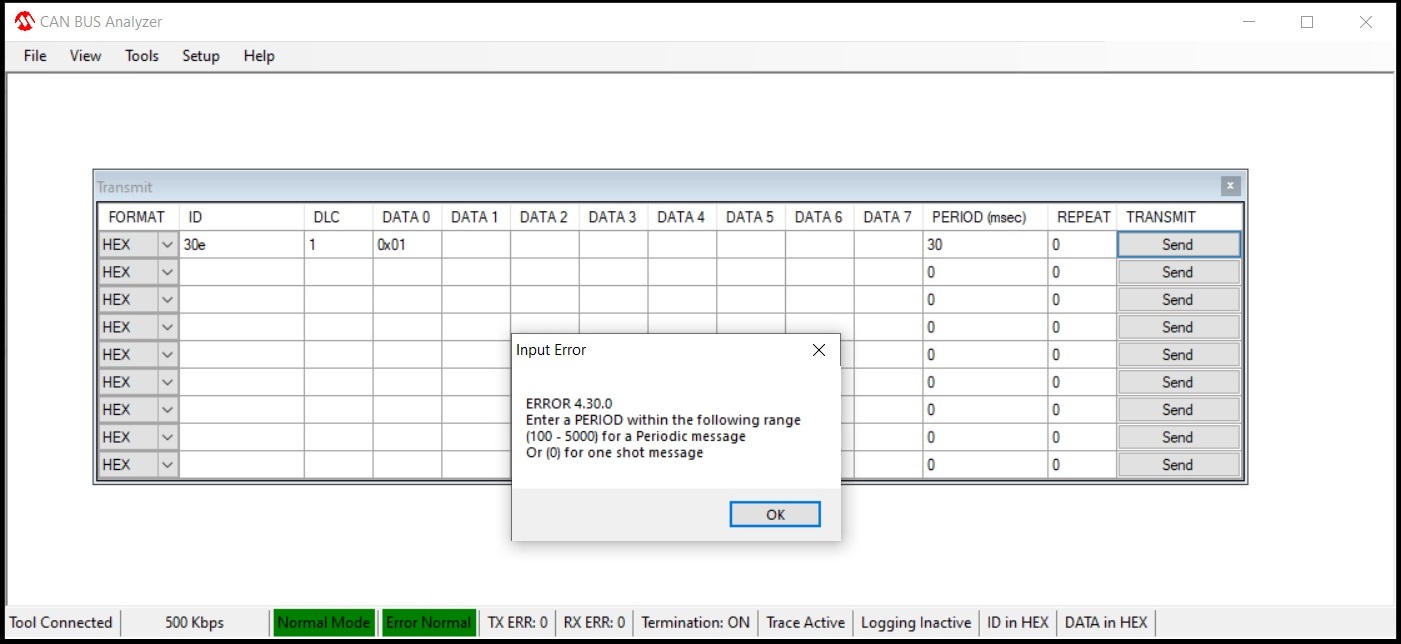The image size is (1401, 644).
Task: Close the Input Error dialog via X
Action: 818,350
